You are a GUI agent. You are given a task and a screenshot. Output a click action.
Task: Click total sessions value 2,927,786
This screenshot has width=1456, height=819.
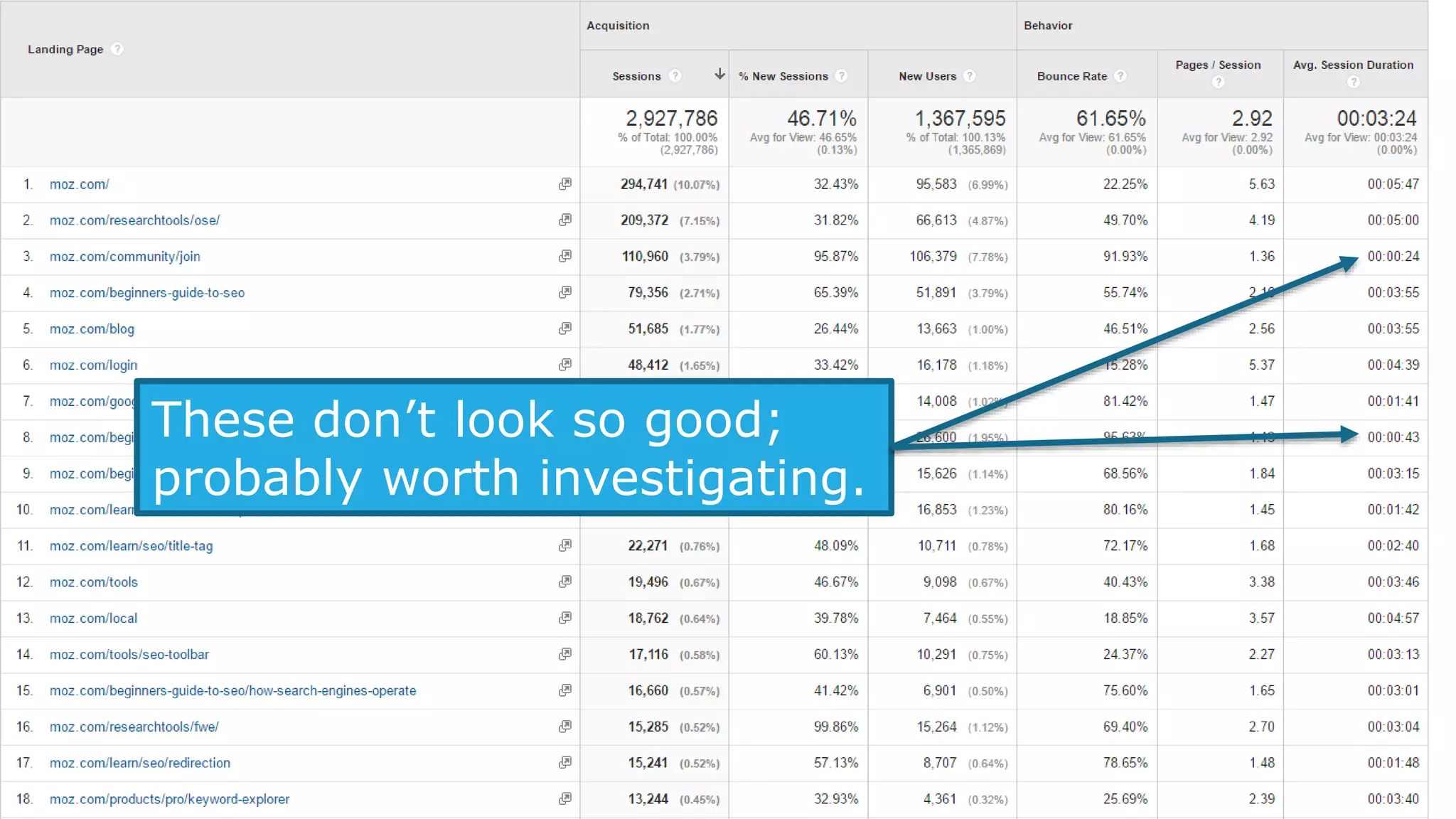click(671, 118)
